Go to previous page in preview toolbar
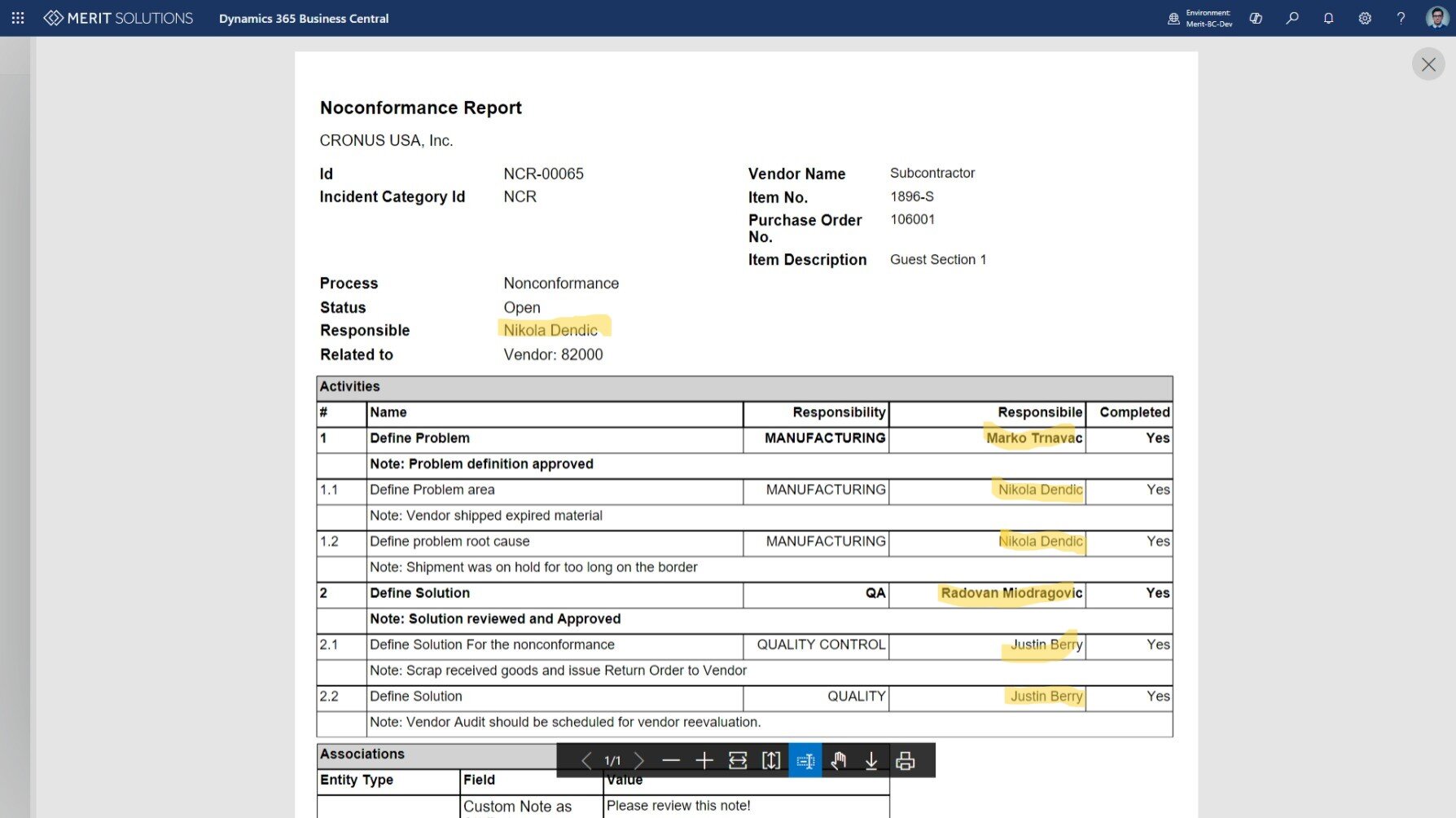Viewport: 1456px width, 818px height. tap(585, 760)
